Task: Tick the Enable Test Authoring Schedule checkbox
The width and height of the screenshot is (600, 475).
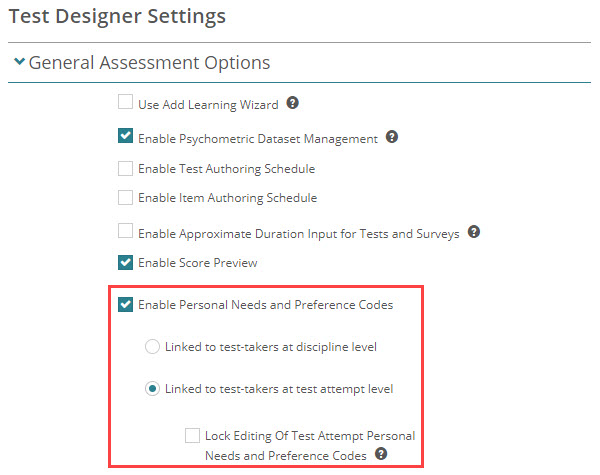Action: pos(125,168)
